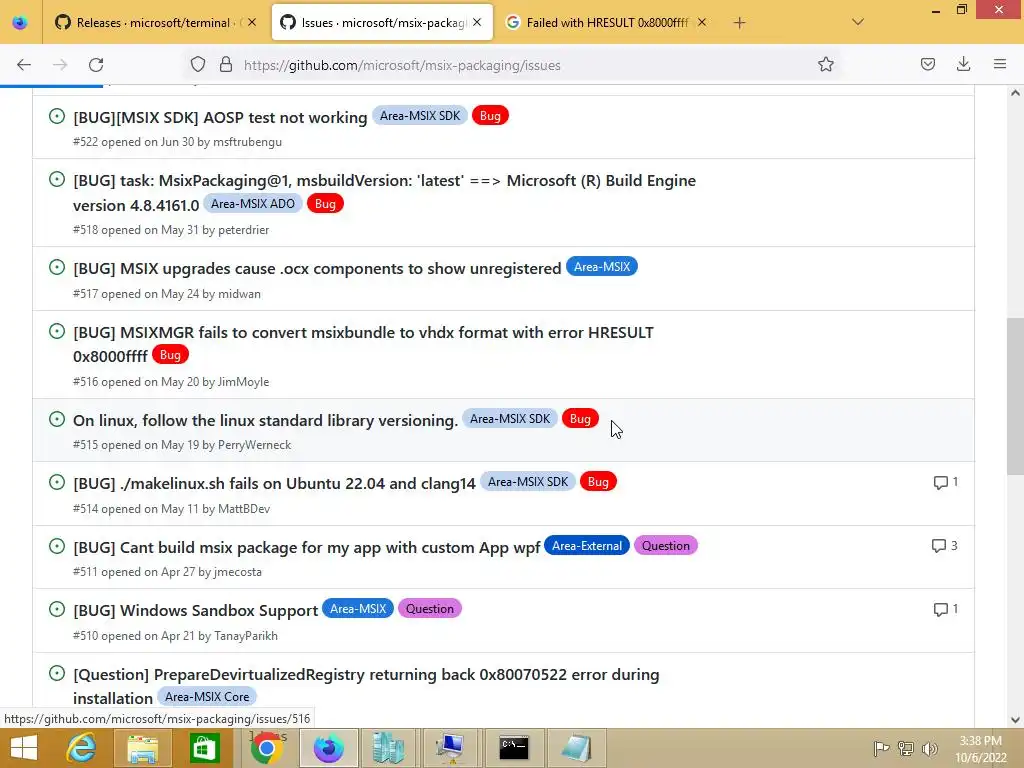
Task: Click the scrollbar up arrow
Action: (x=1015, y=93)
